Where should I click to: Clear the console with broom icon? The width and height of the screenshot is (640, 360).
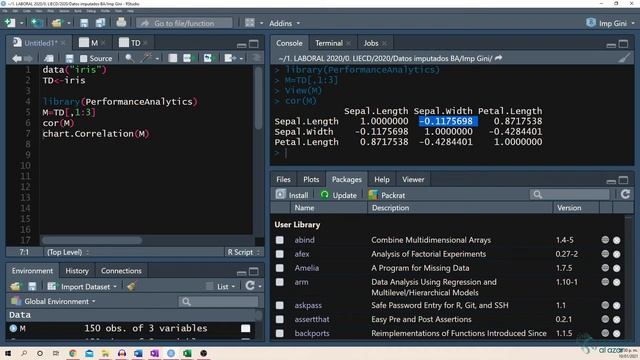(x=624, y=58)
